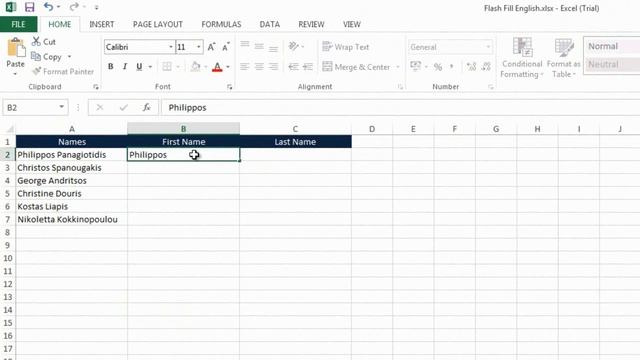The height and width of the screenshot is (360, 640).
Task: Open Paste options dropdown arrow
Action: tap(15, 74)
